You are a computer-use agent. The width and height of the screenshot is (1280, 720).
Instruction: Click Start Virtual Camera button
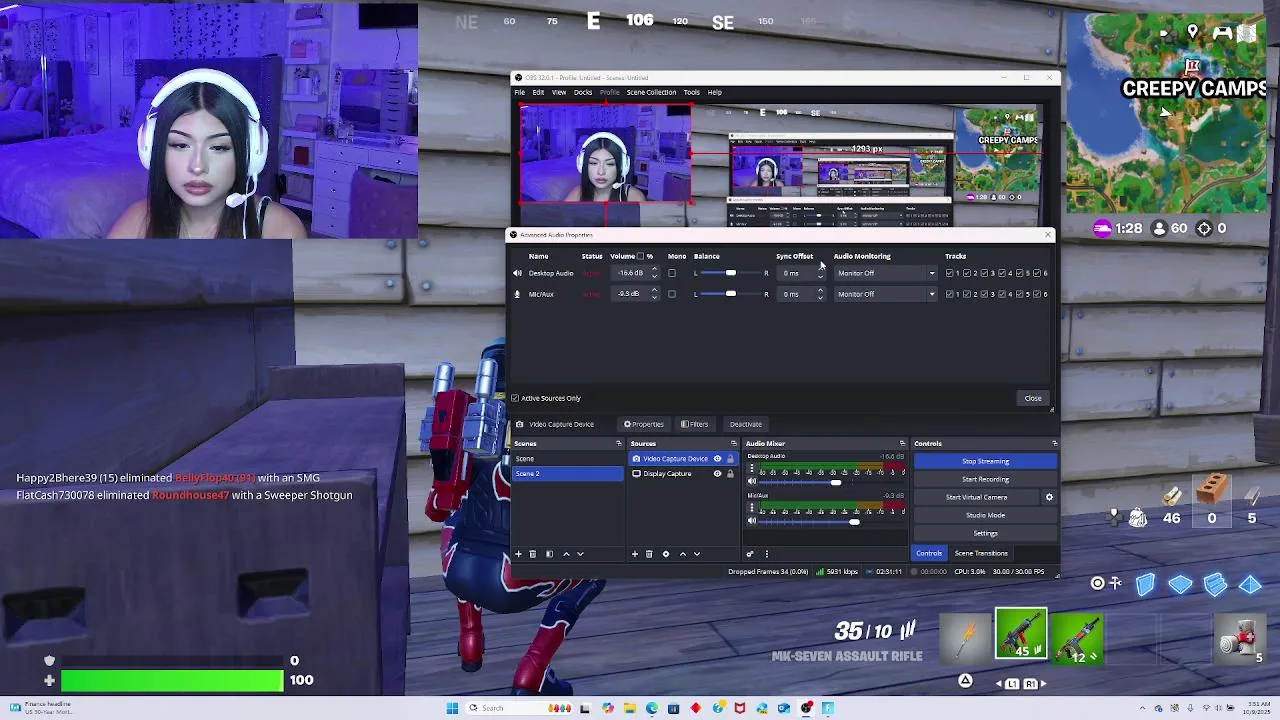click(977, 497)
